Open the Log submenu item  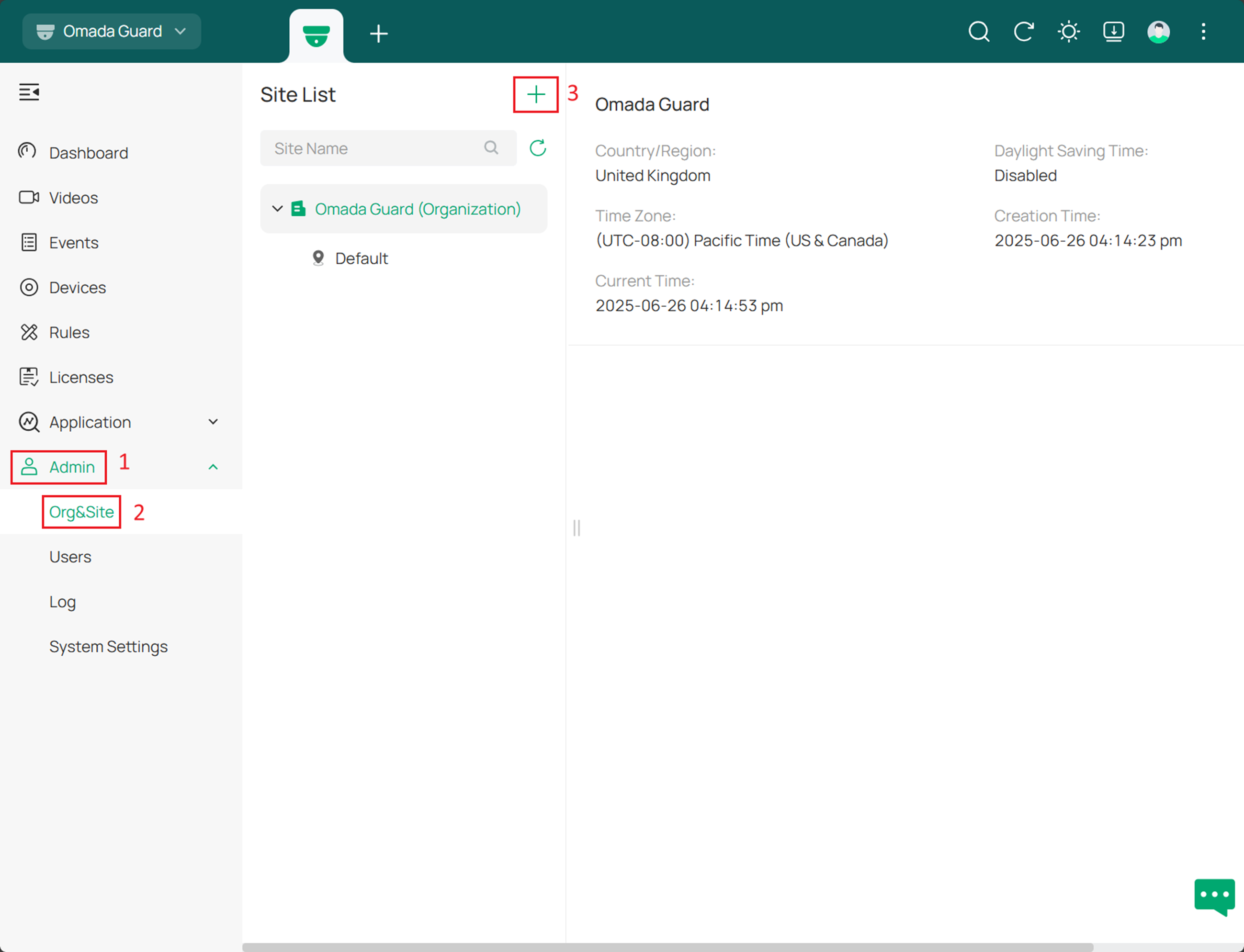62,602
